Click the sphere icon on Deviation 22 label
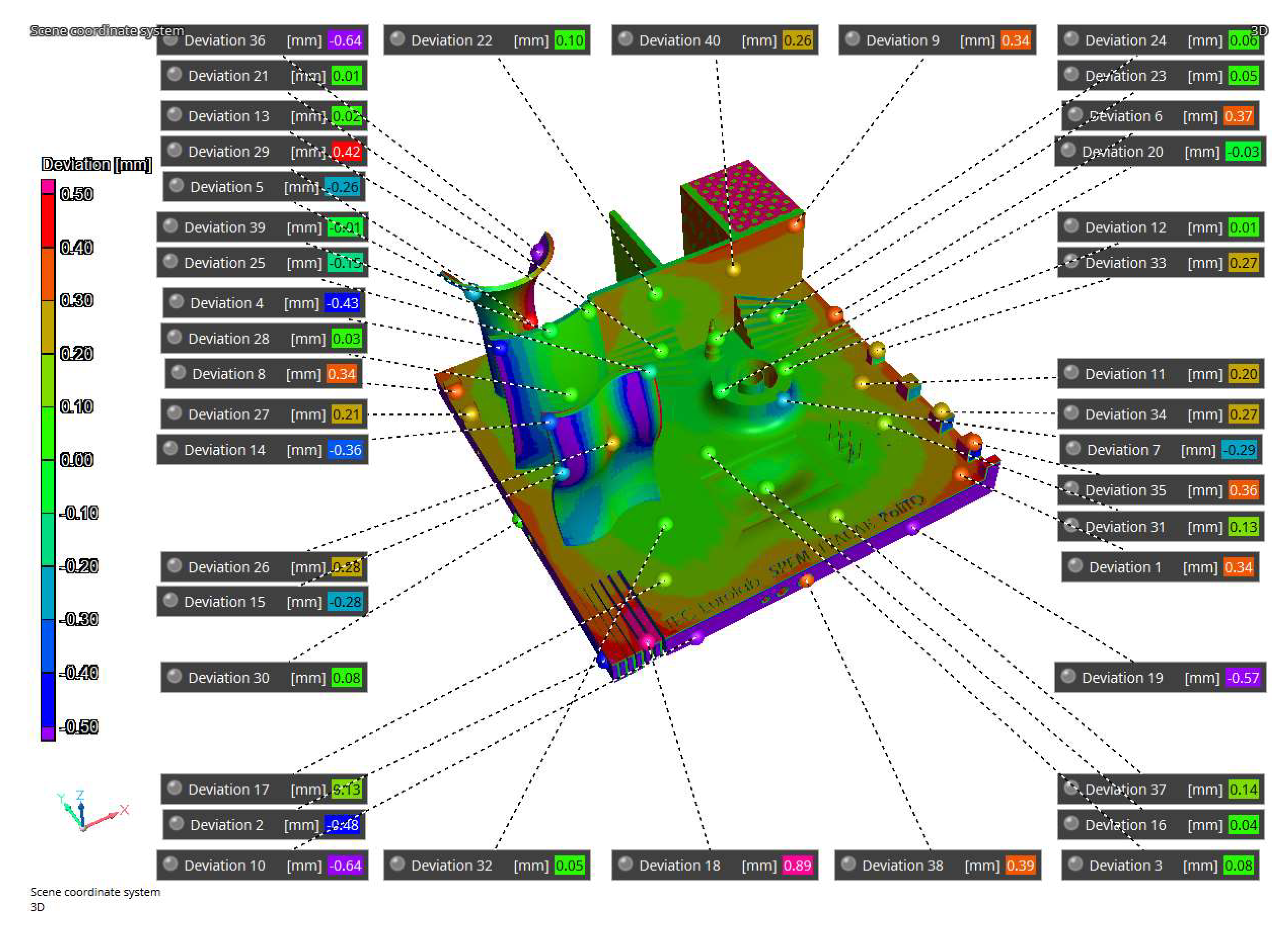The width and height of the screenshot is (1288, 934). coord(398,38)
